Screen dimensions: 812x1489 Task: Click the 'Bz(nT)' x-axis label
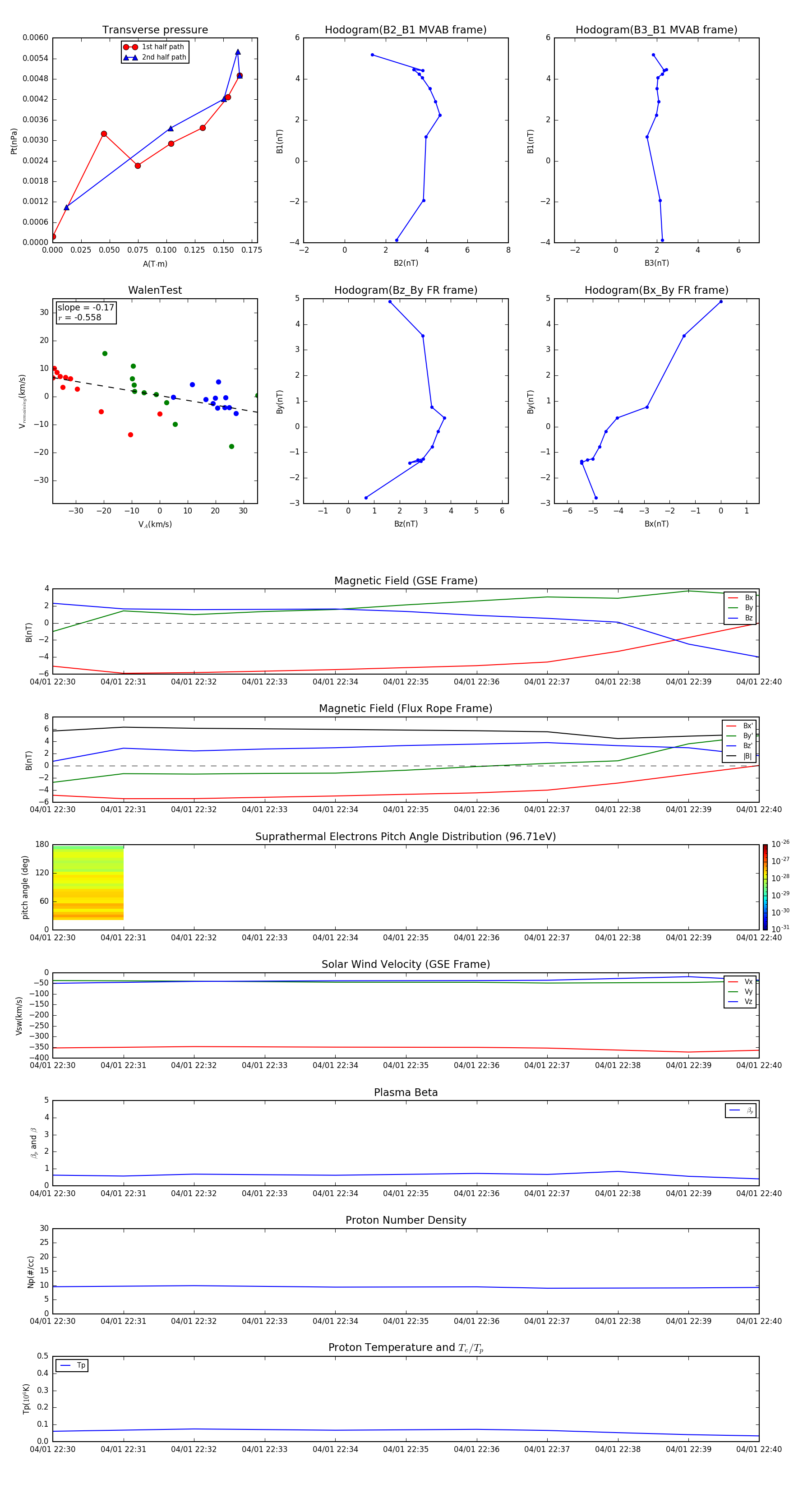coord(406,524)
